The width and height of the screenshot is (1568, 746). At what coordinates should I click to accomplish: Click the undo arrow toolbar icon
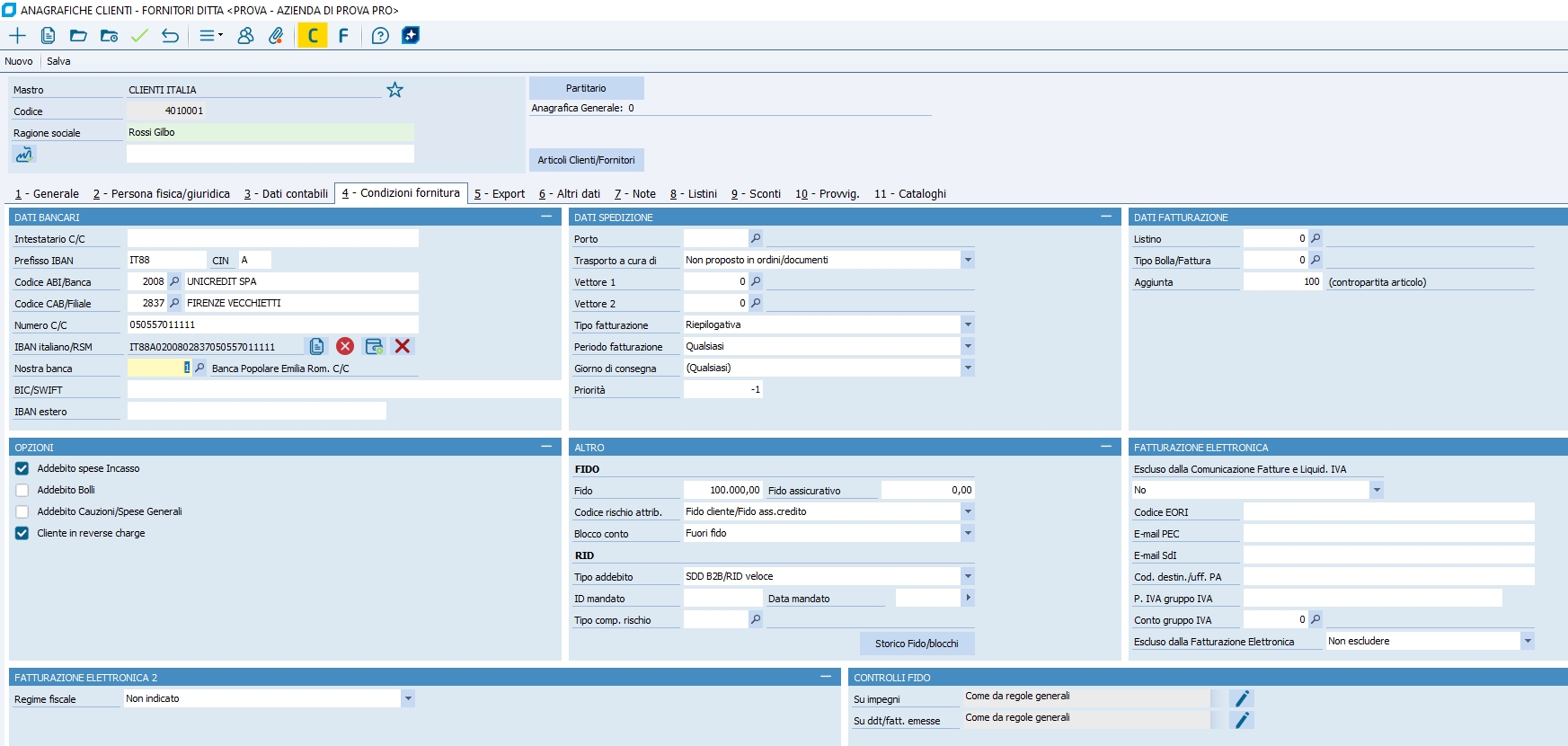(x=170, y=36)
